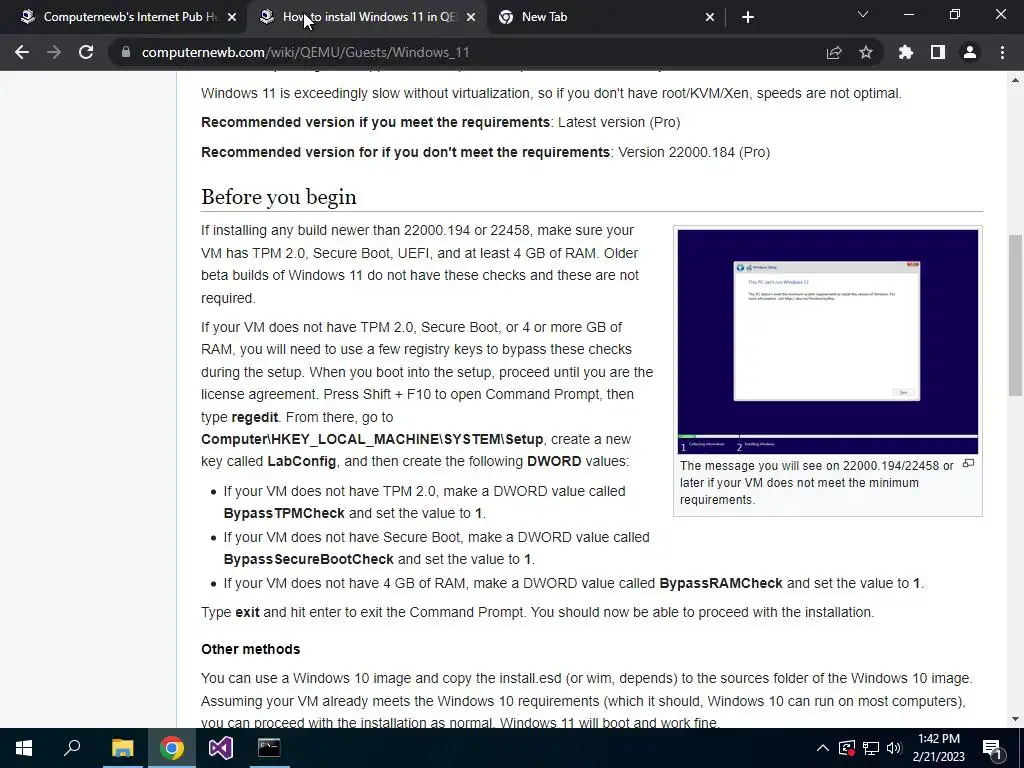This screenshot has width=1024, height=768.
Task: Enlarge image via caption magnify icon
Action: [968, 464]
